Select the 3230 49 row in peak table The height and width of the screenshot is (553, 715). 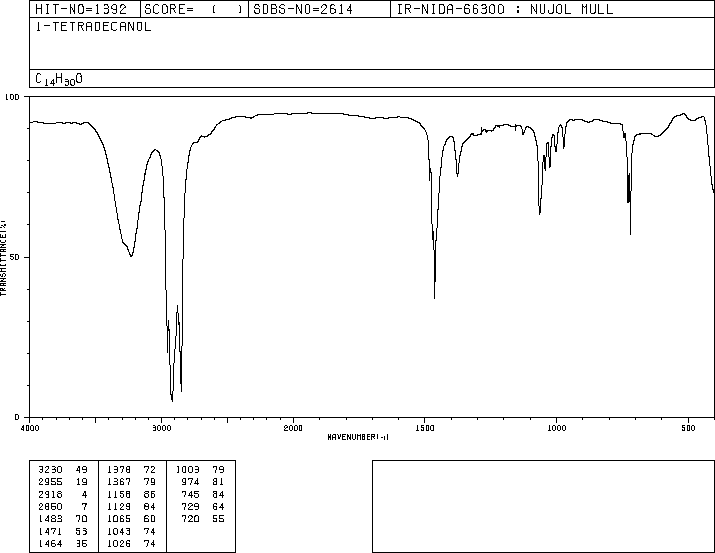(x=62, y=468)
